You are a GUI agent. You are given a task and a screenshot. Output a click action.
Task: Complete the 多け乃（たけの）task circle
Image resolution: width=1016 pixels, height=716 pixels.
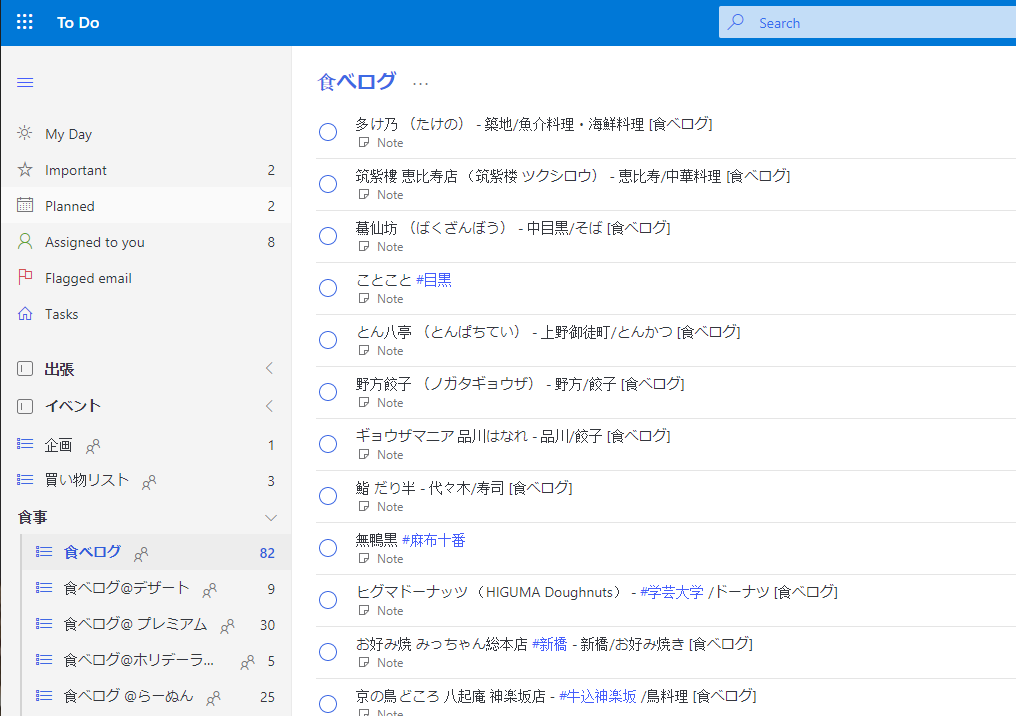coord(328,132)
